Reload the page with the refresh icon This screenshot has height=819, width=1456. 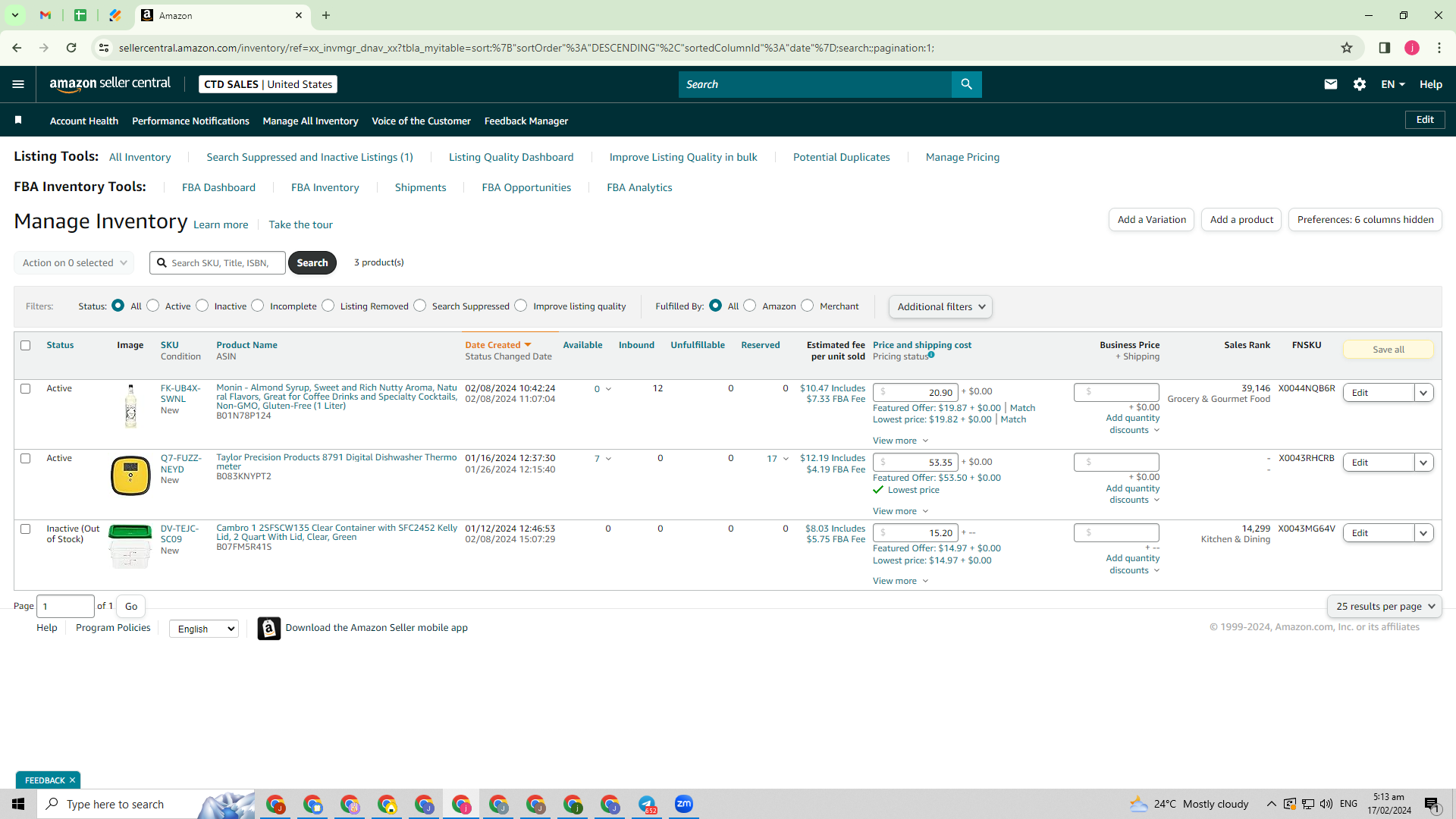(71, 48)
